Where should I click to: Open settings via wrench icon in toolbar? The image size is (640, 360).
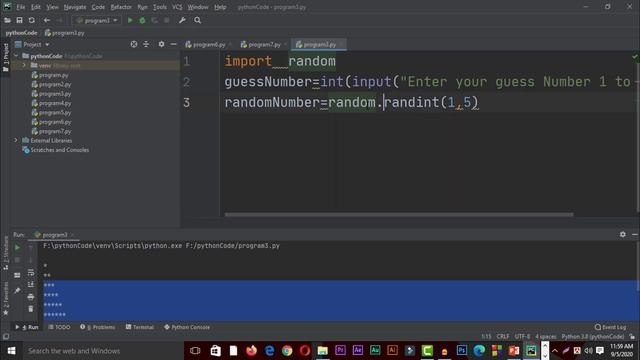point(182,20)
